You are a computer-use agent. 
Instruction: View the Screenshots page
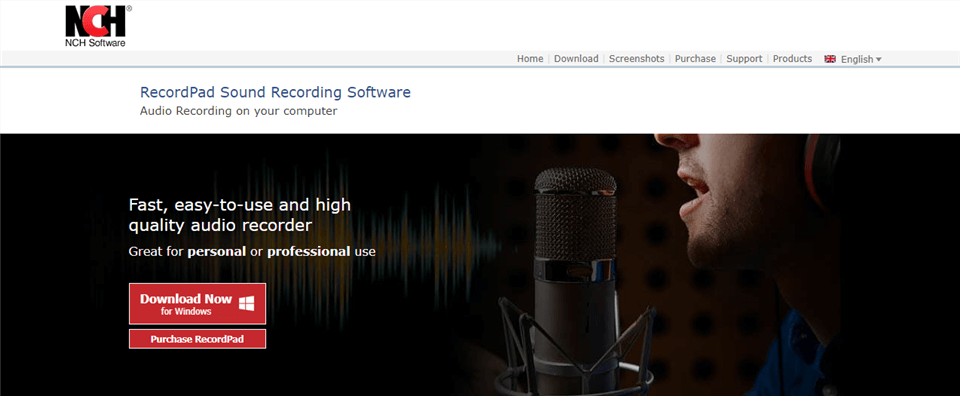coord(637,59)
